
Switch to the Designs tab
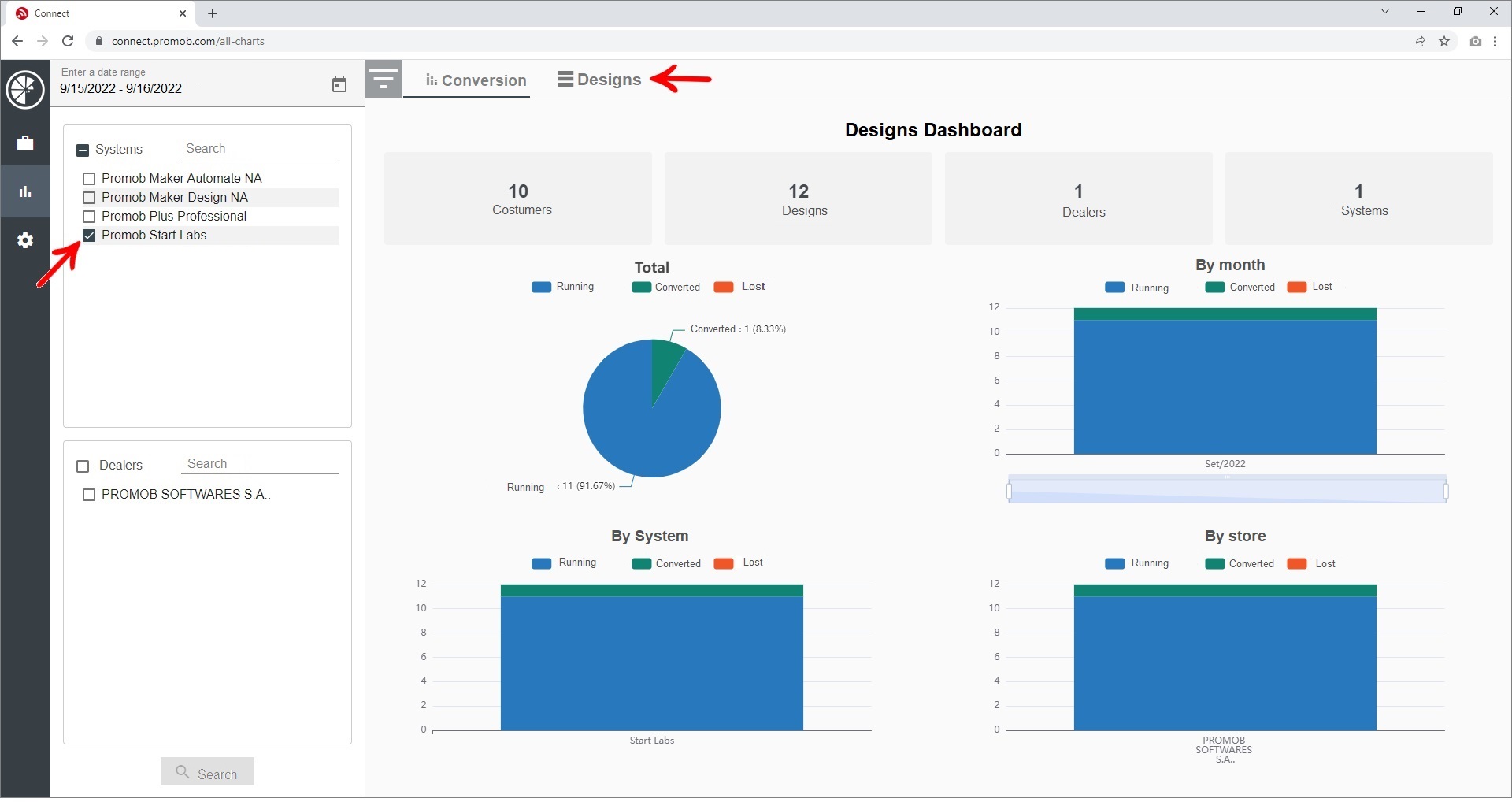[x=599, y=80]
